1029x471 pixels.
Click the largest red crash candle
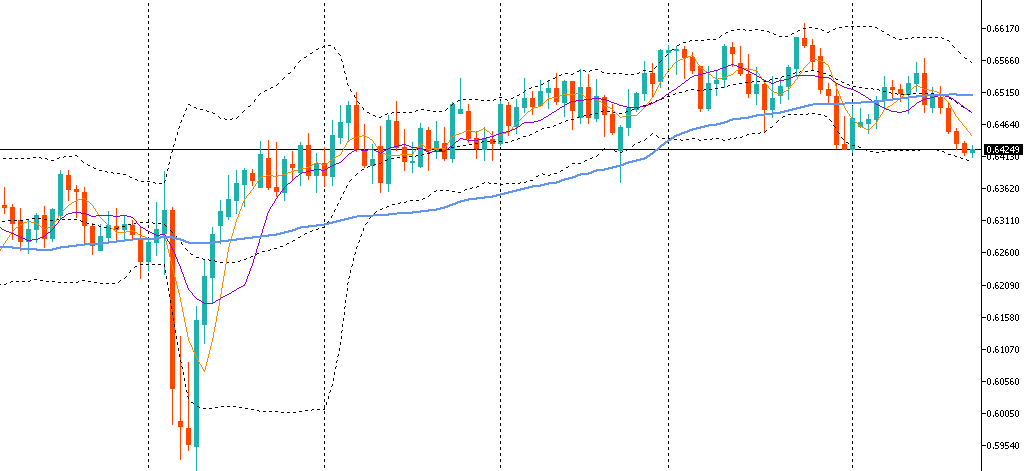[x=172, y=300]
